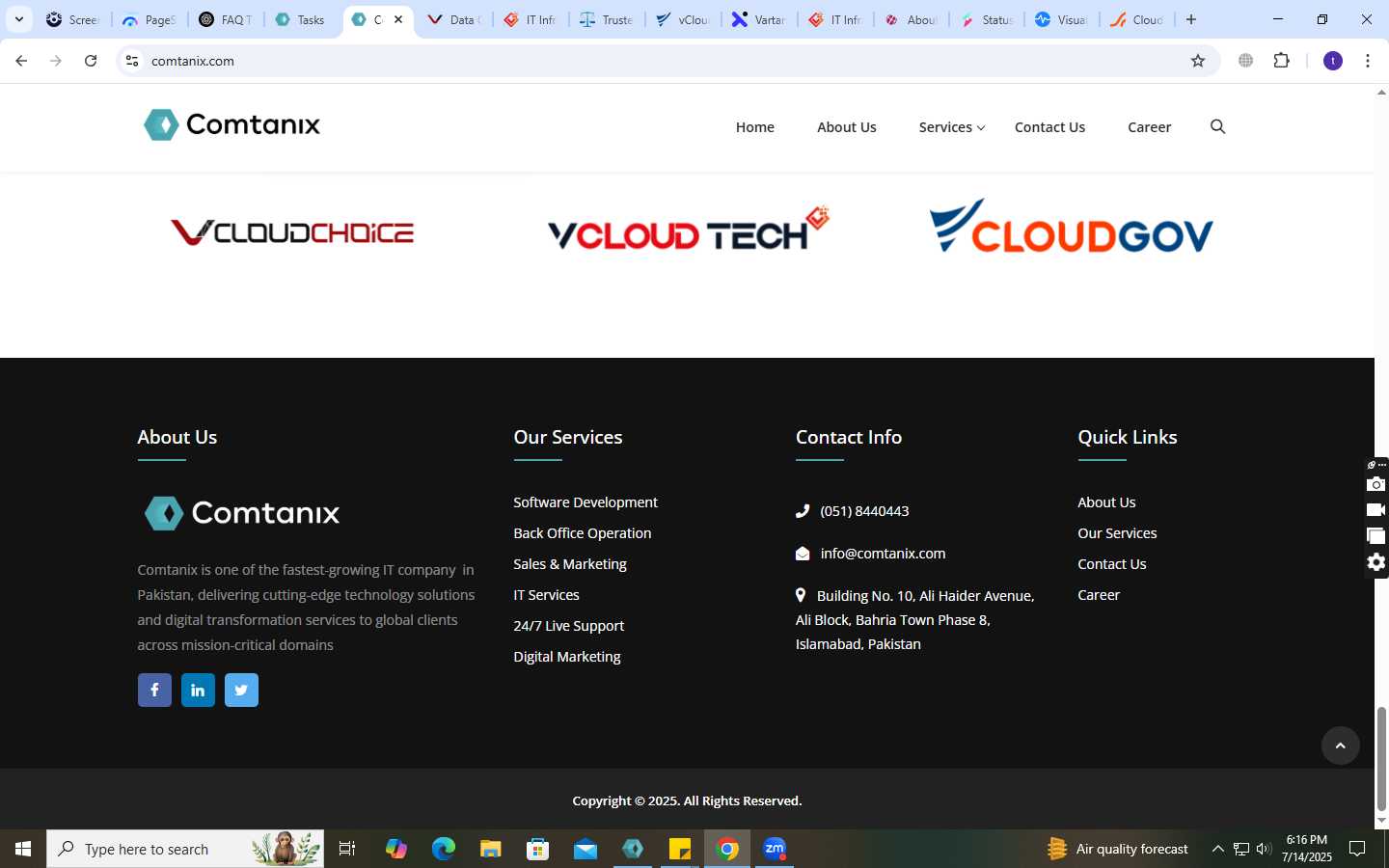Go to the Home nav item
Image resolution: width=1389 pixels, height=868 pixels.
754,127
